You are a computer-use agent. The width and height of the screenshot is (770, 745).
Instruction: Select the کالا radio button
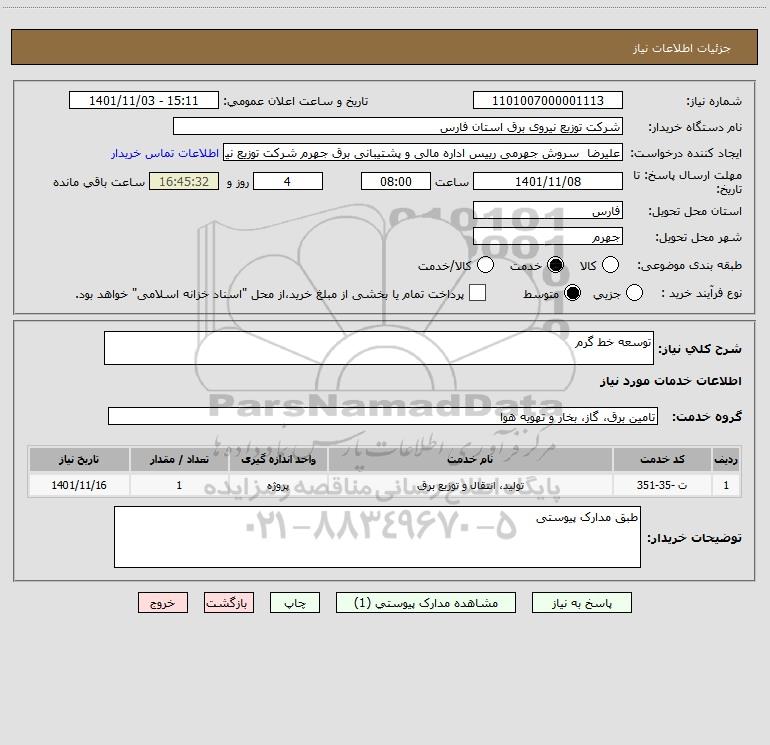[610, 265]
